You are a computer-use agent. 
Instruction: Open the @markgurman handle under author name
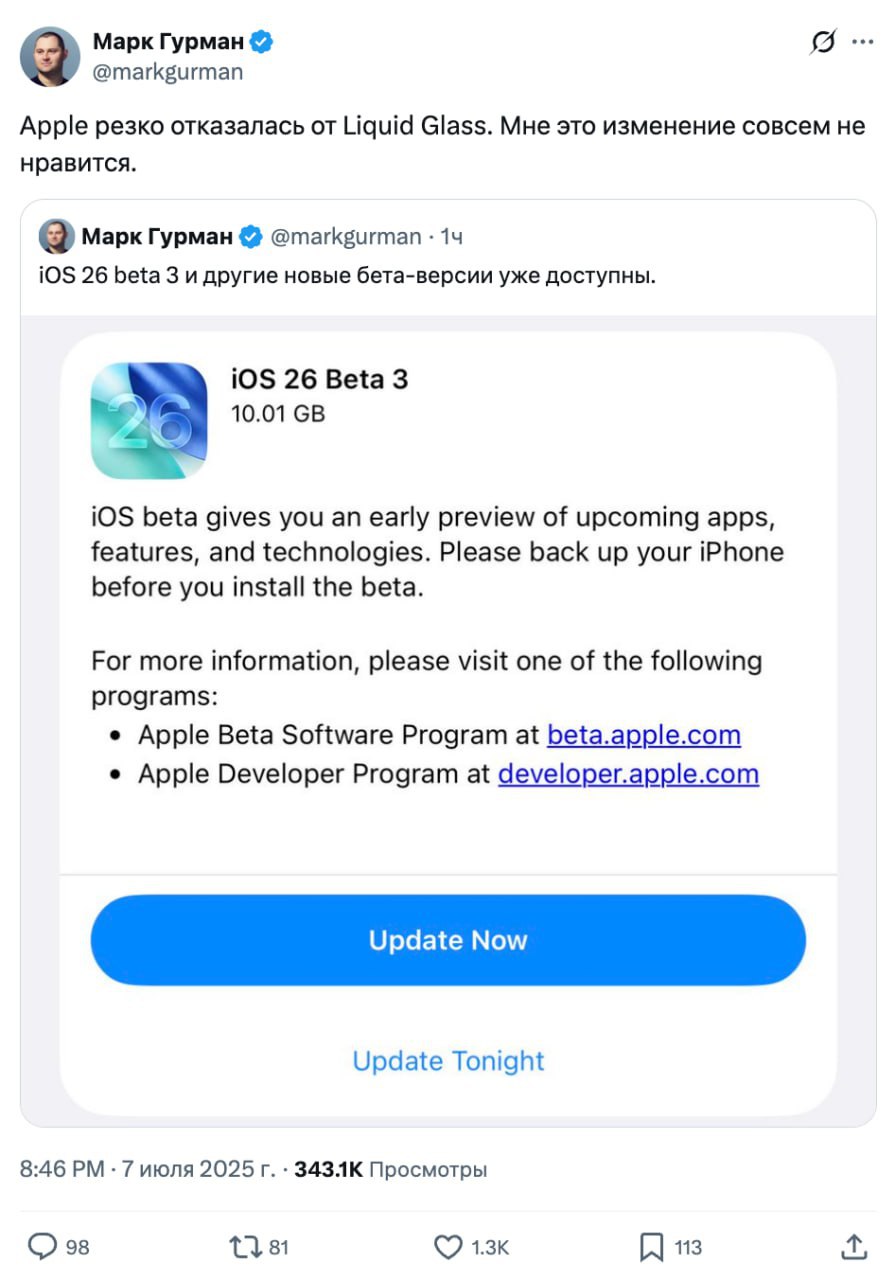[x=168, y=72]
